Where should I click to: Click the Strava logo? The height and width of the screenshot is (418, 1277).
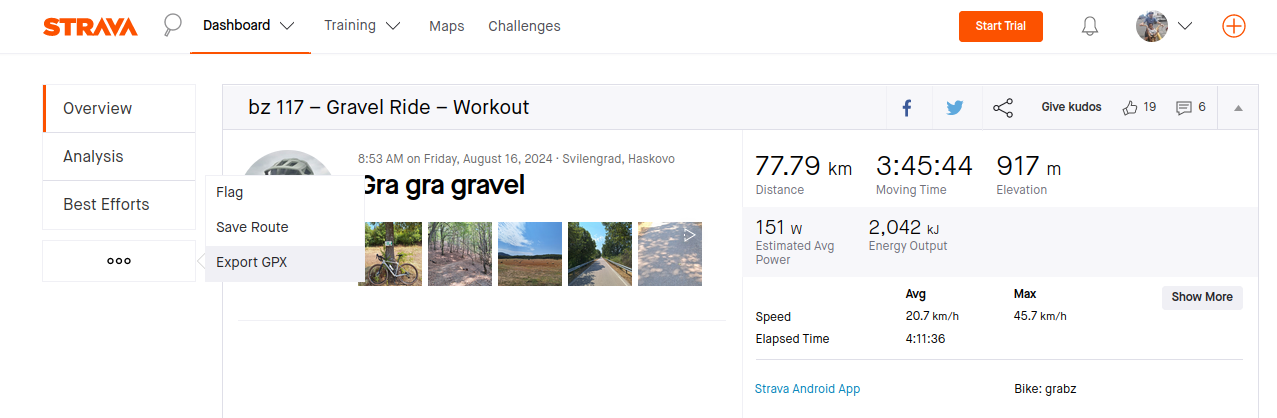click(x=90, y=27)
